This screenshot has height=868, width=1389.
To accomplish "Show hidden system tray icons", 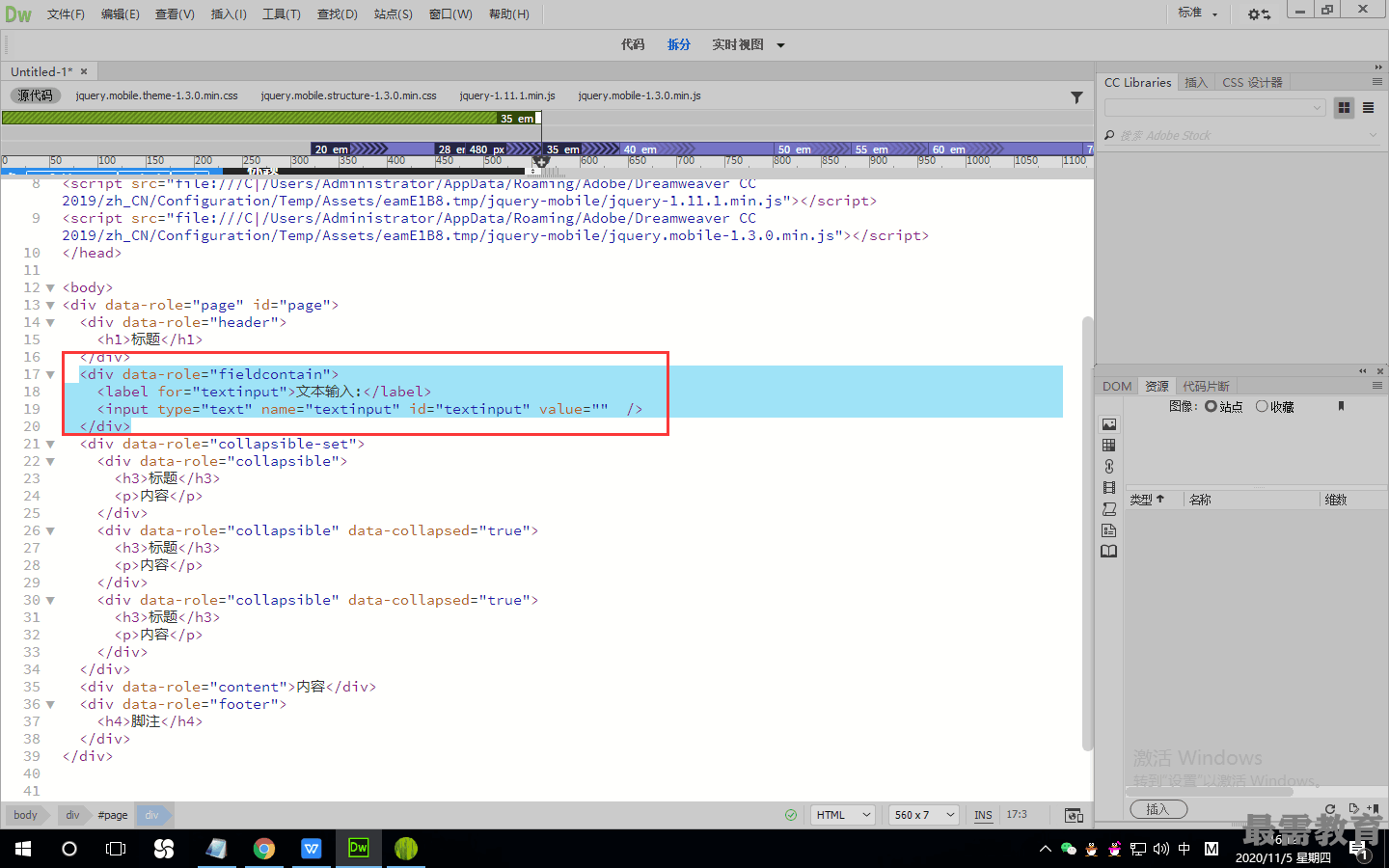I will (x=1045, y=849).
